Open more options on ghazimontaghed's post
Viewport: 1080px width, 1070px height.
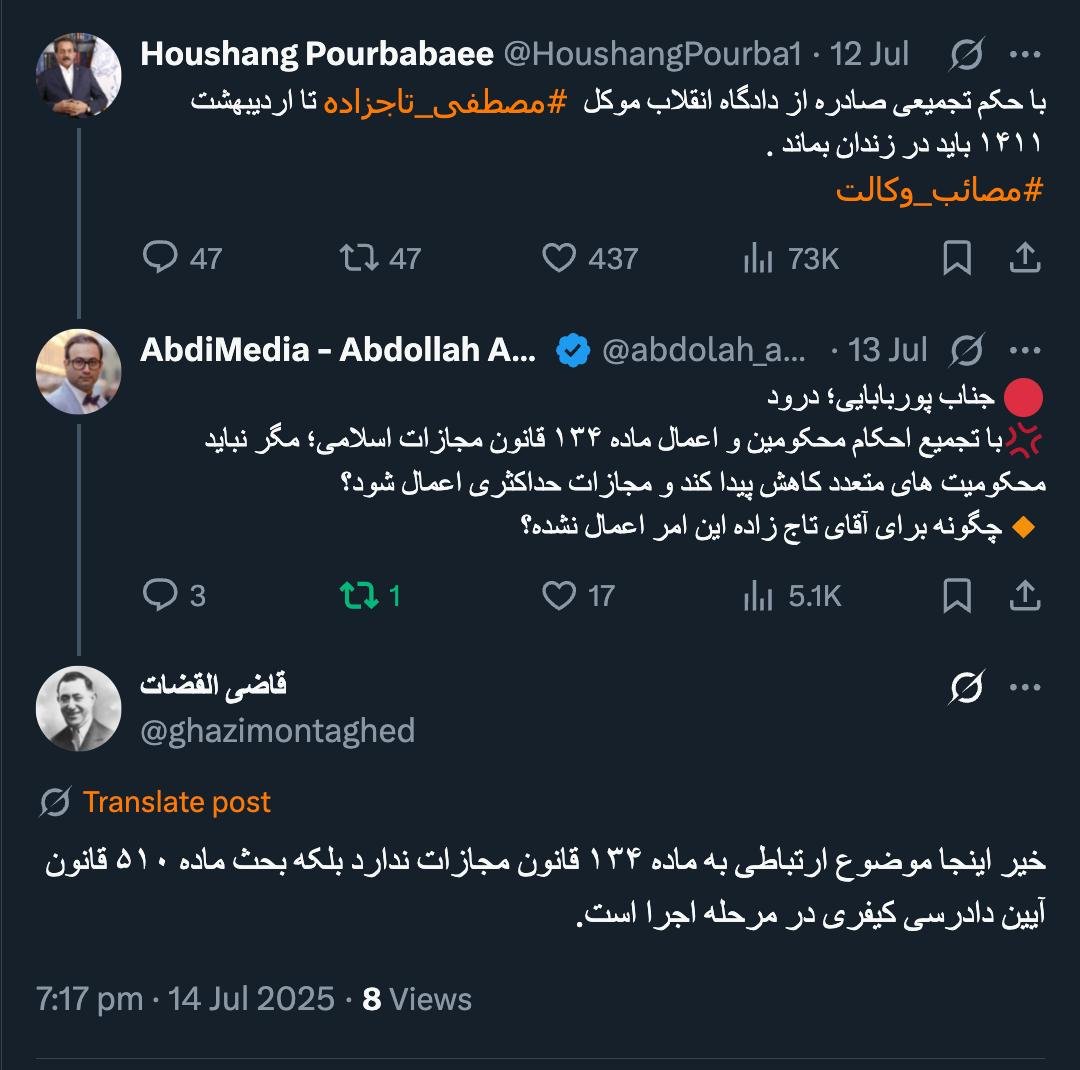1025,687
